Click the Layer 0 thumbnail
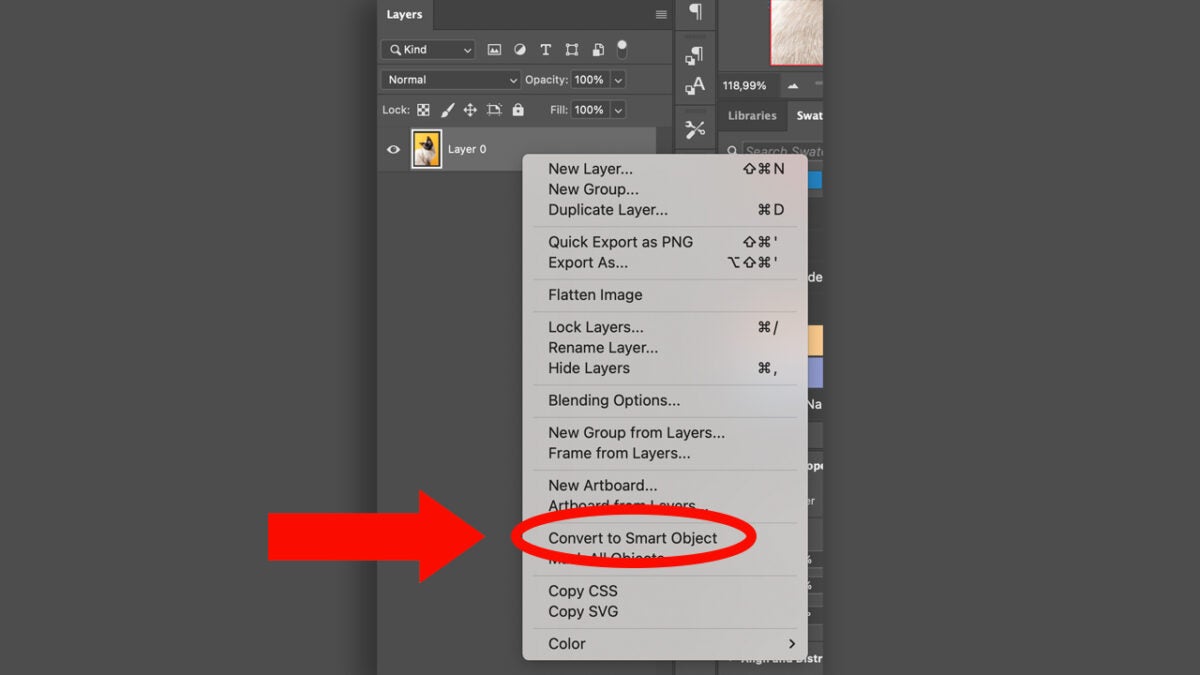Screen dimensions: 1200x675 point(427,149)
